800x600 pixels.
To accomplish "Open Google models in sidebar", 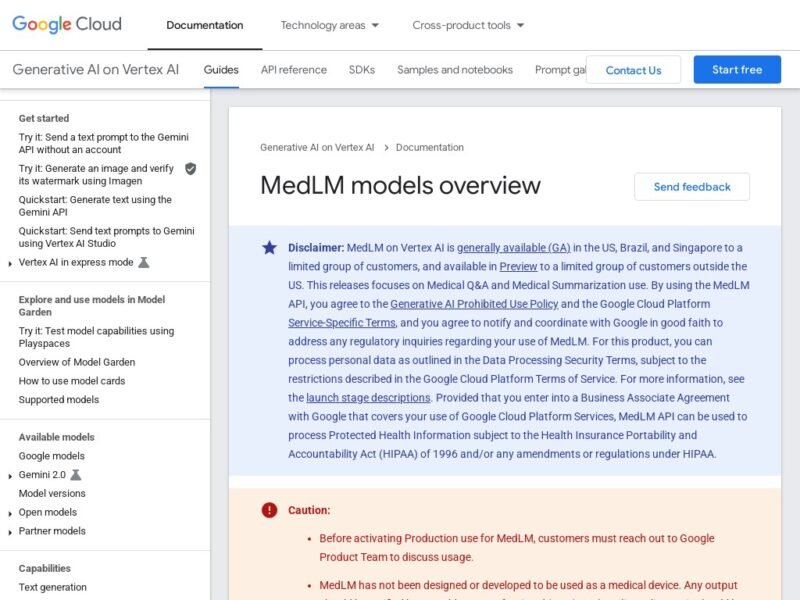I will (x=52, y=456).
